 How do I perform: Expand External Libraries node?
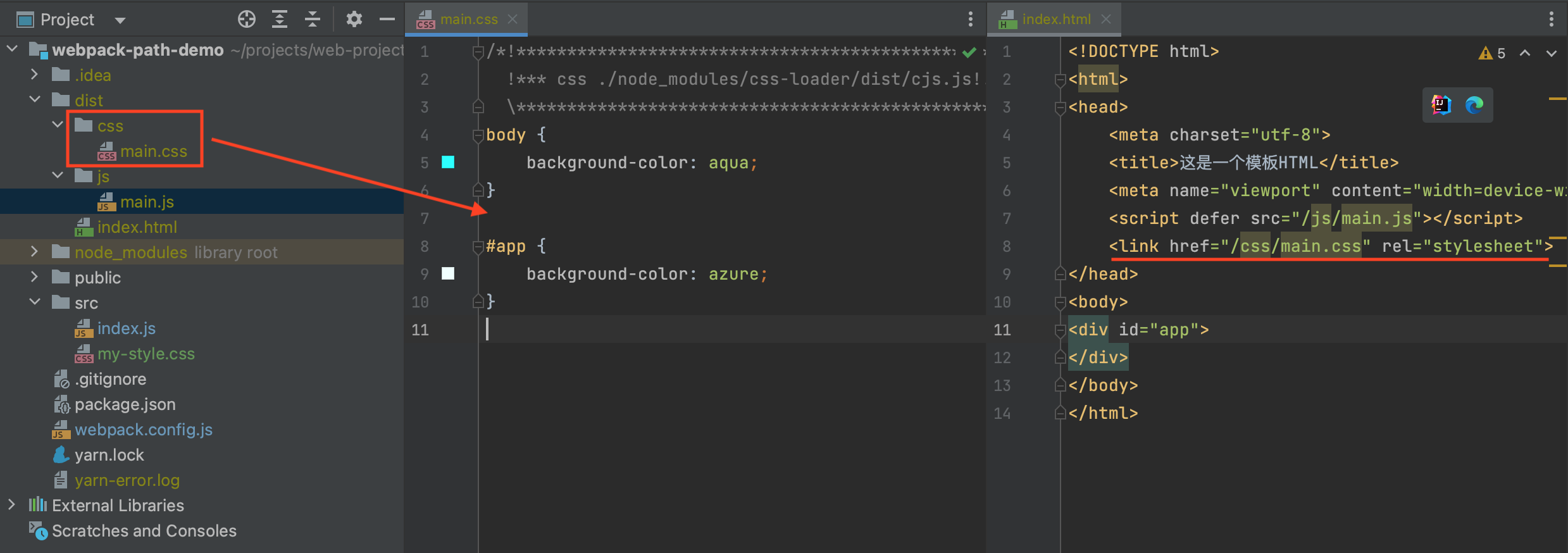click(x=12, y=504)
